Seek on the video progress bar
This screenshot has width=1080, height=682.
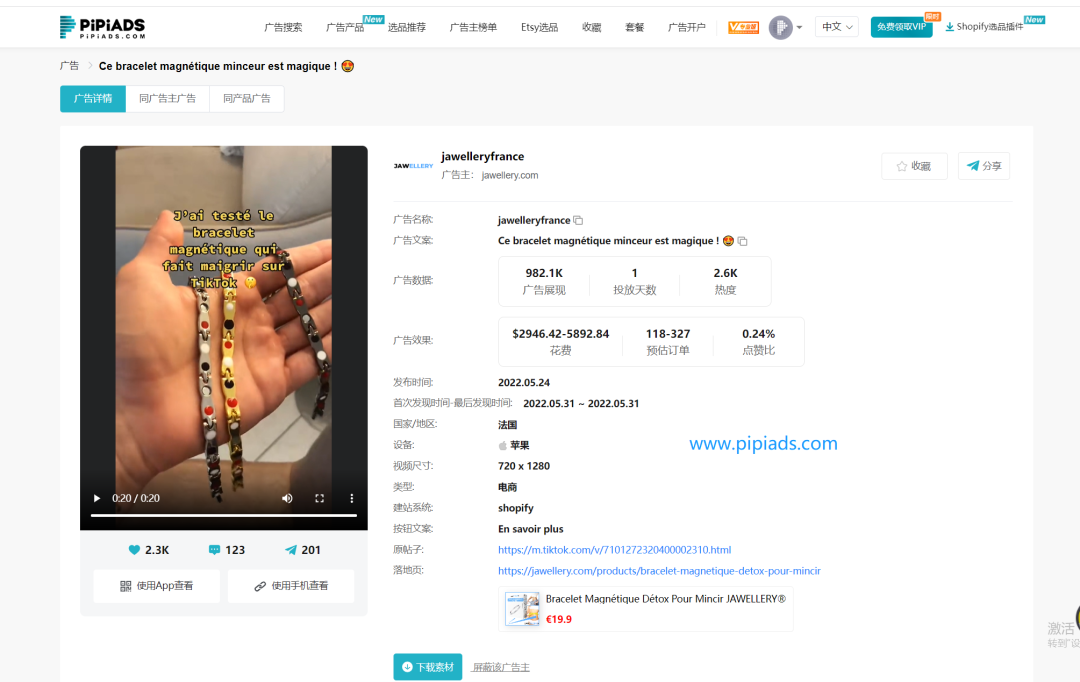pos(224,515)
